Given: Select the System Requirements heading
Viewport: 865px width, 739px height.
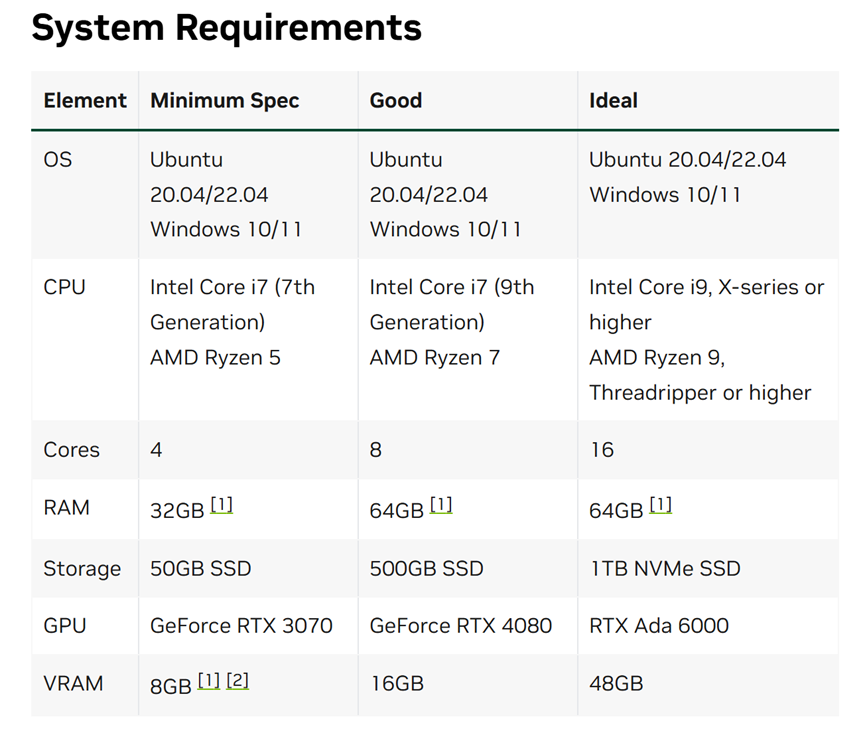Looking at the screenshot, I should [x=226, y=27].
